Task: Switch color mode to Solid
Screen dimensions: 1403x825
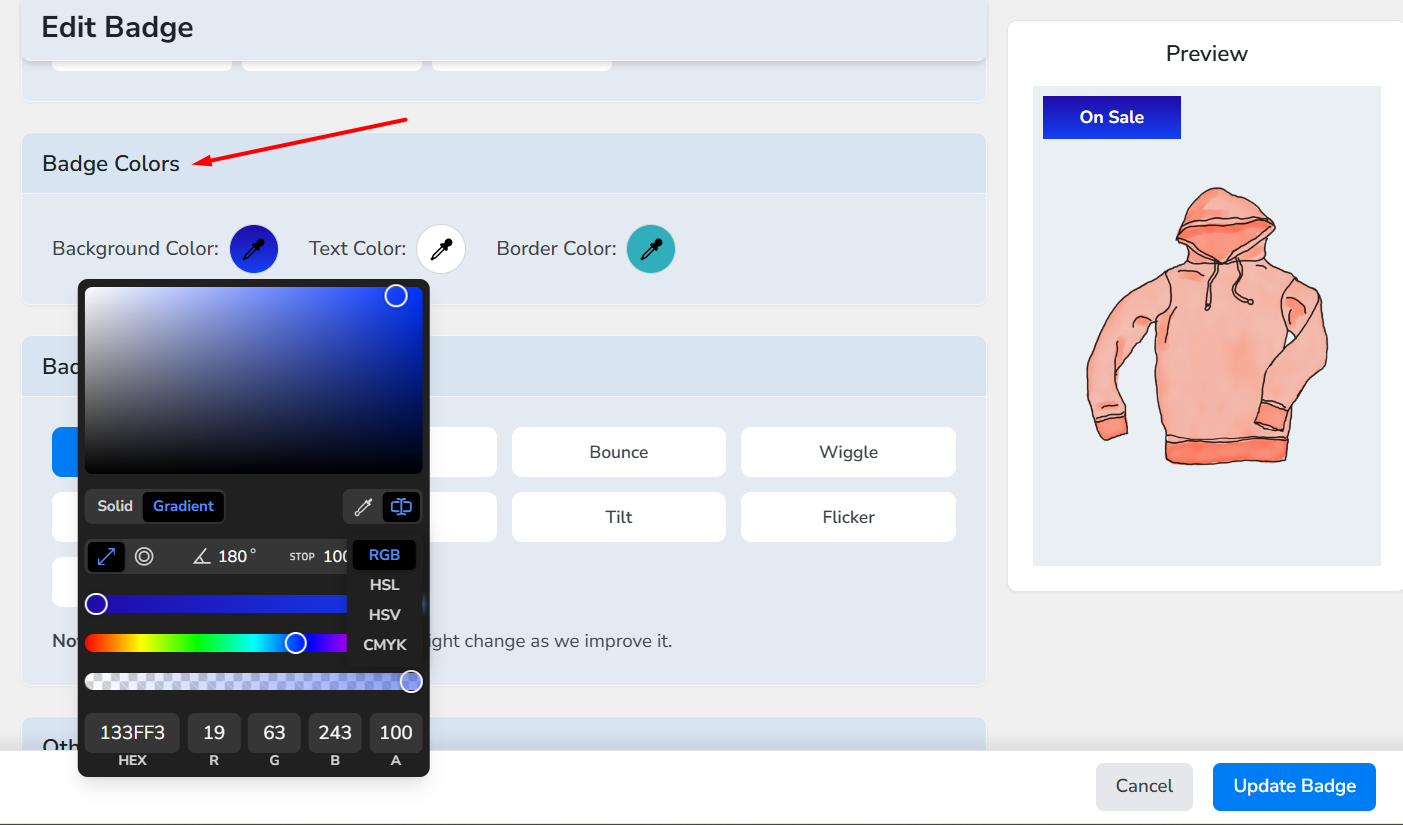Action: pos(115,506)
